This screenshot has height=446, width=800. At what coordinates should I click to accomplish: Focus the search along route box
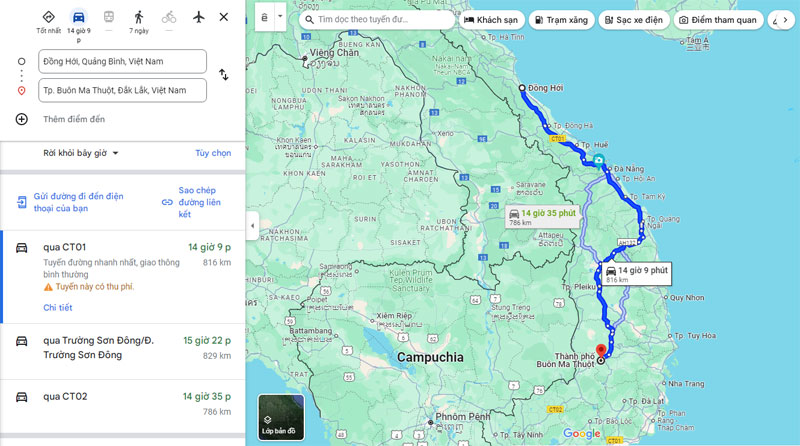coord(377,20)
